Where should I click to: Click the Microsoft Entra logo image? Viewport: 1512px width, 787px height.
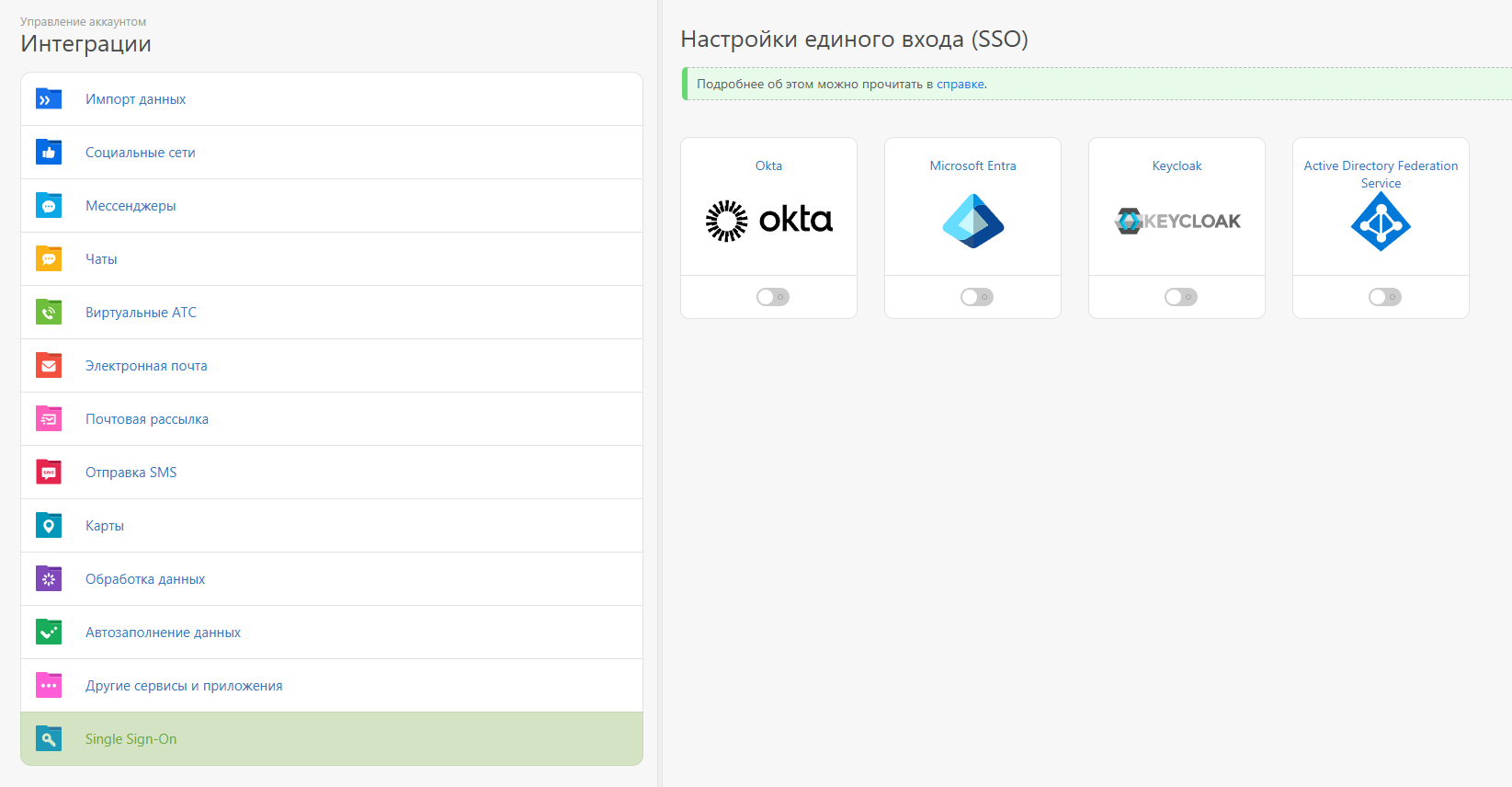pos(972,222)
